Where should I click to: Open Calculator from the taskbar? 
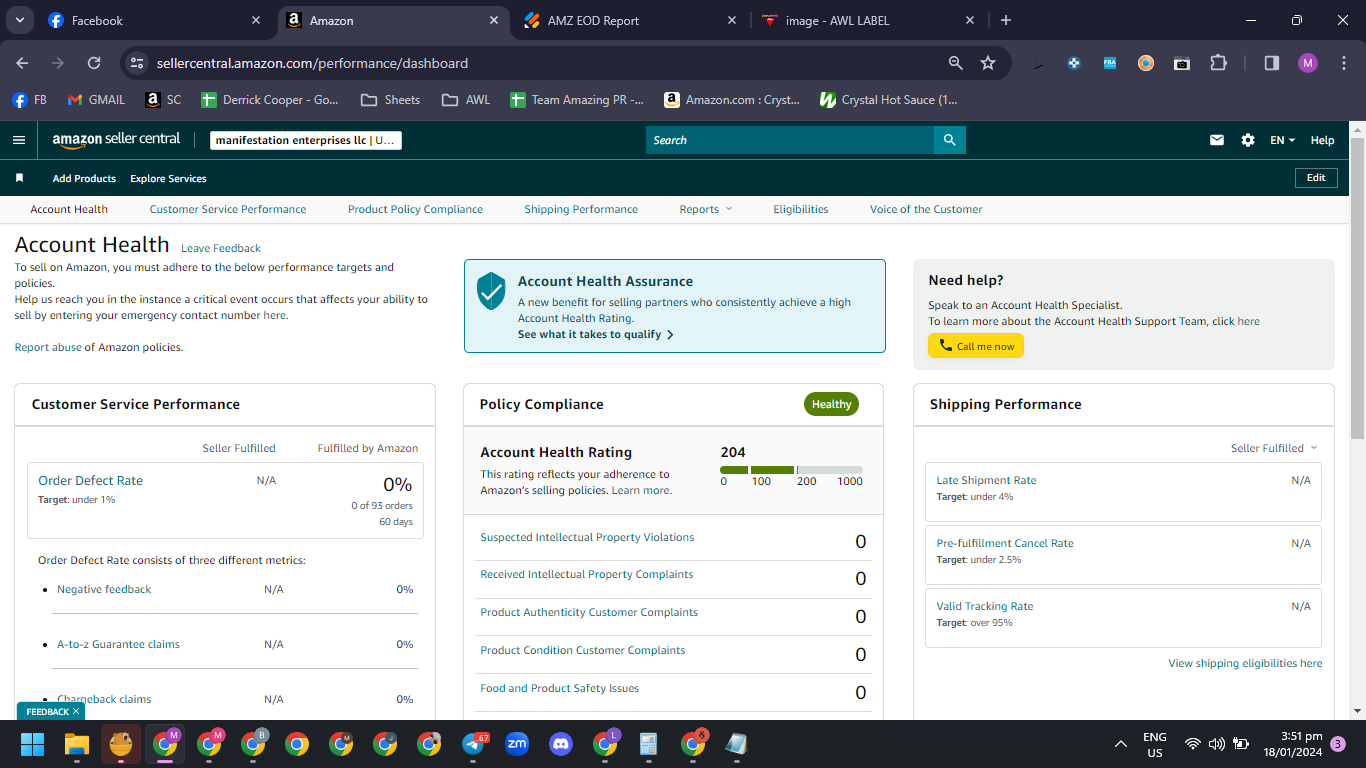click(x=648, y=744)
